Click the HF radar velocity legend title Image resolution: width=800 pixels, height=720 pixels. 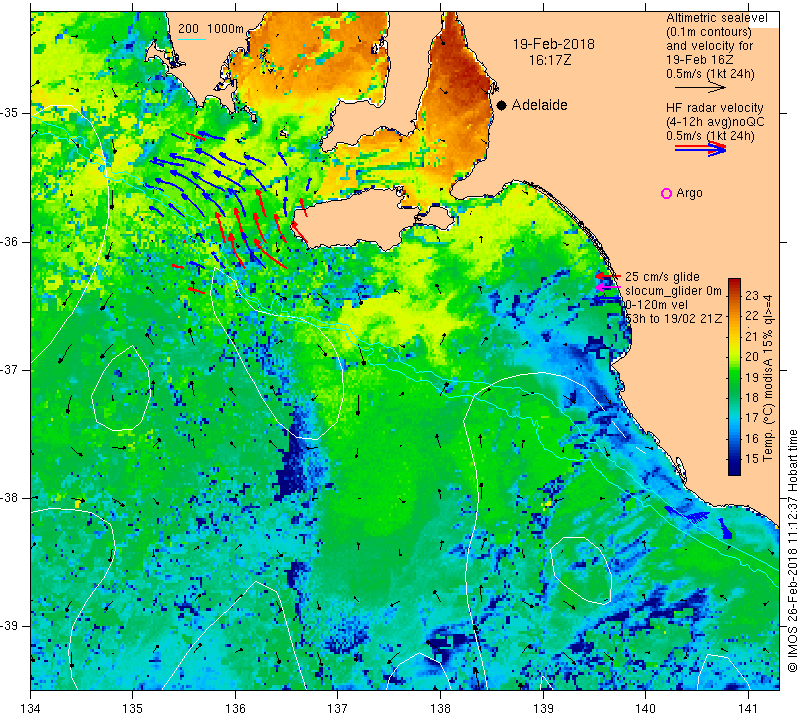[x=714, y=108]
